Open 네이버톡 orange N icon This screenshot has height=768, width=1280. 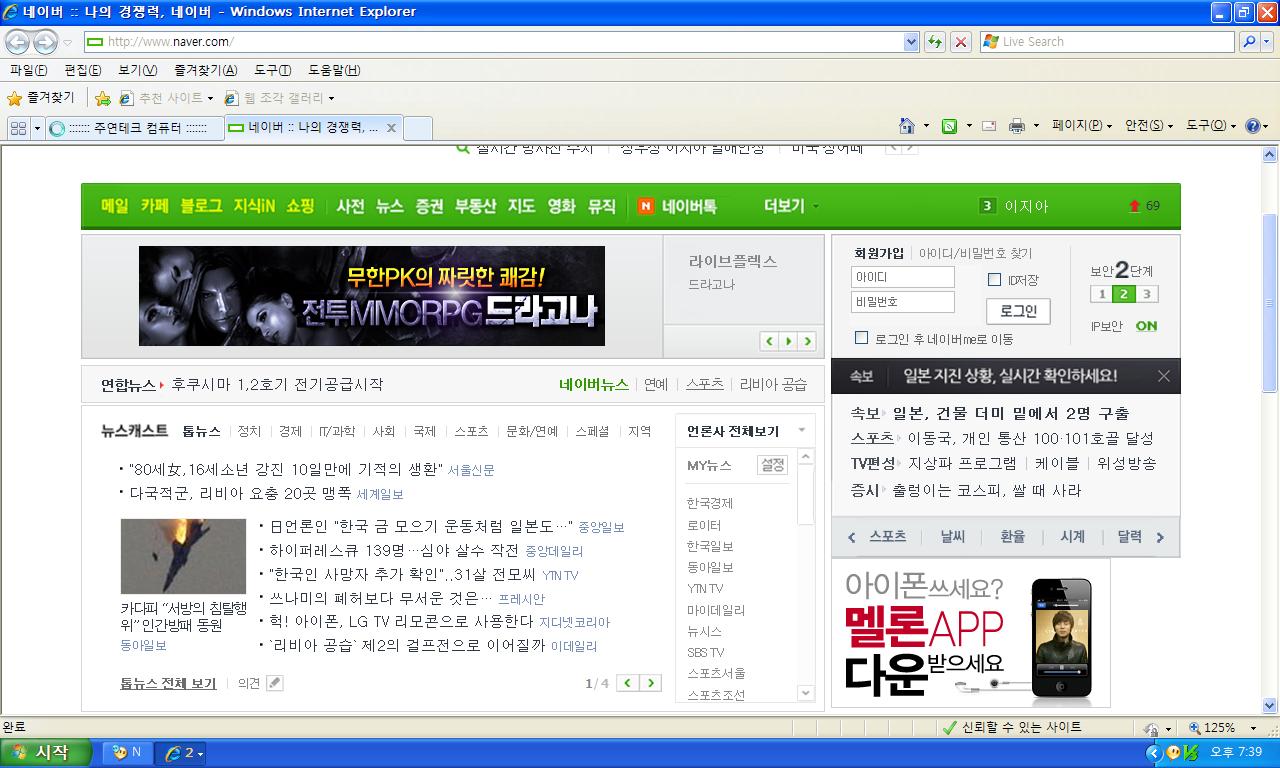click(x=646, y=206)
